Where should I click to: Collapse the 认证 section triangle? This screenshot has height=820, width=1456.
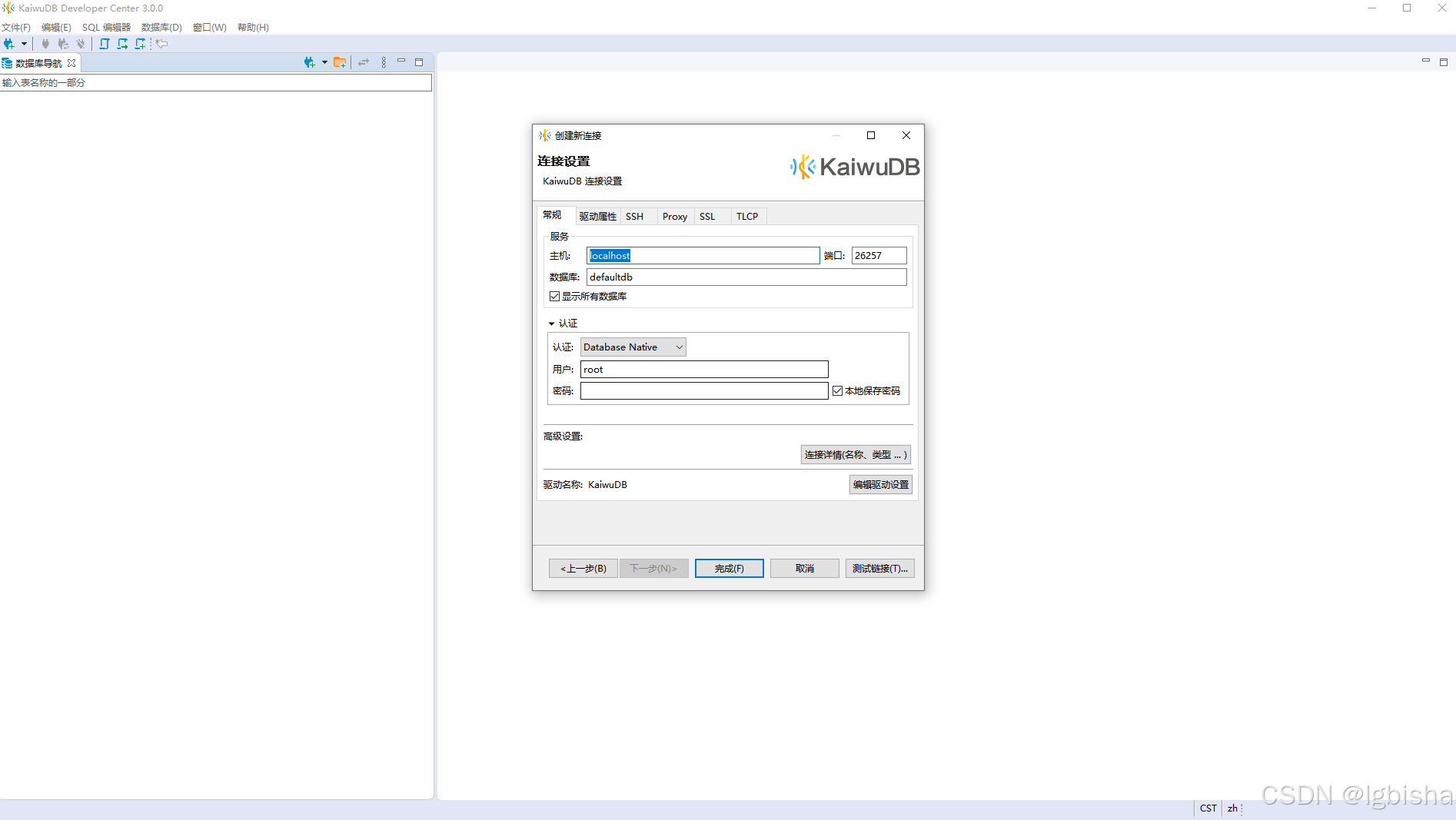(551, 324)
